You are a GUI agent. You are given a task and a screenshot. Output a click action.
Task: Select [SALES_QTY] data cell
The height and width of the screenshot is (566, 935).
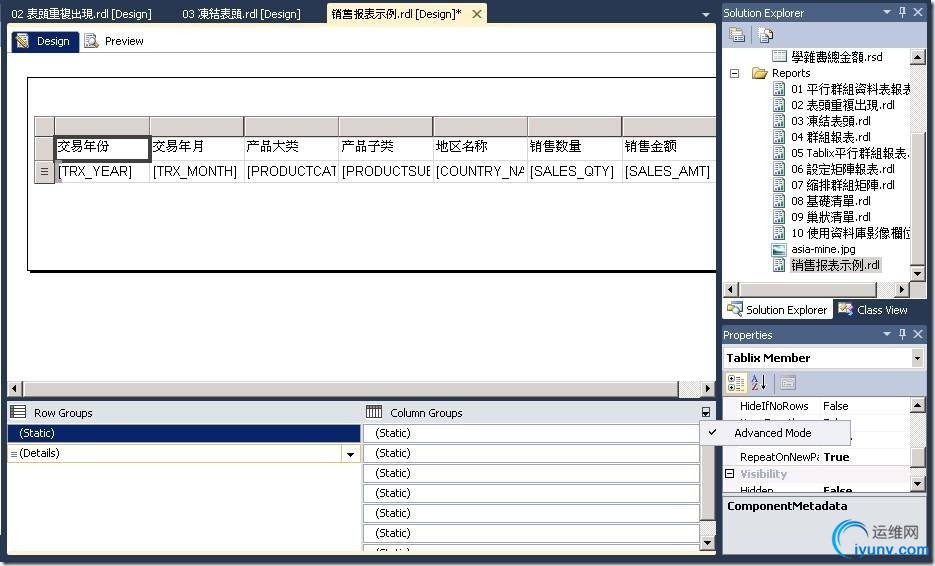[x=575, y=172]
